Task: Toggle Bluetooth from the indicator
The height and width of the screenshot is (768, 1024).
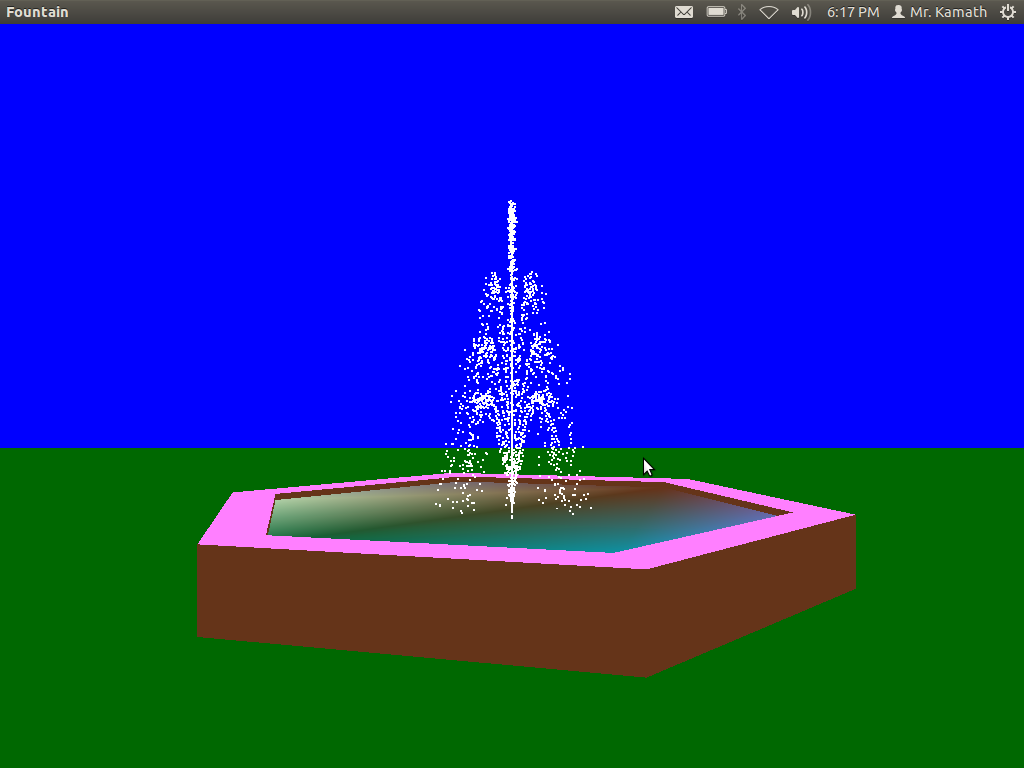Action: click(741, 11)
